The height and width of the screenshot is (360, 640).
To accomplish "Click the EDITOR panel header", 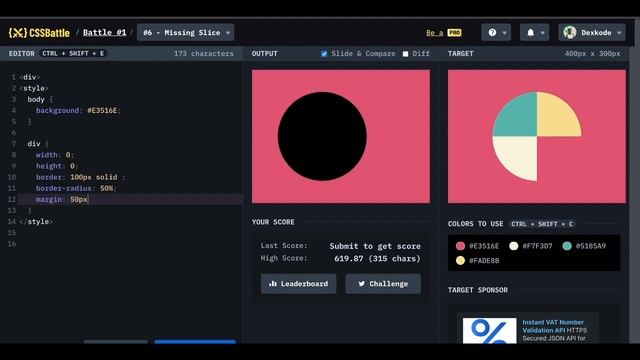I will (22, 53).
